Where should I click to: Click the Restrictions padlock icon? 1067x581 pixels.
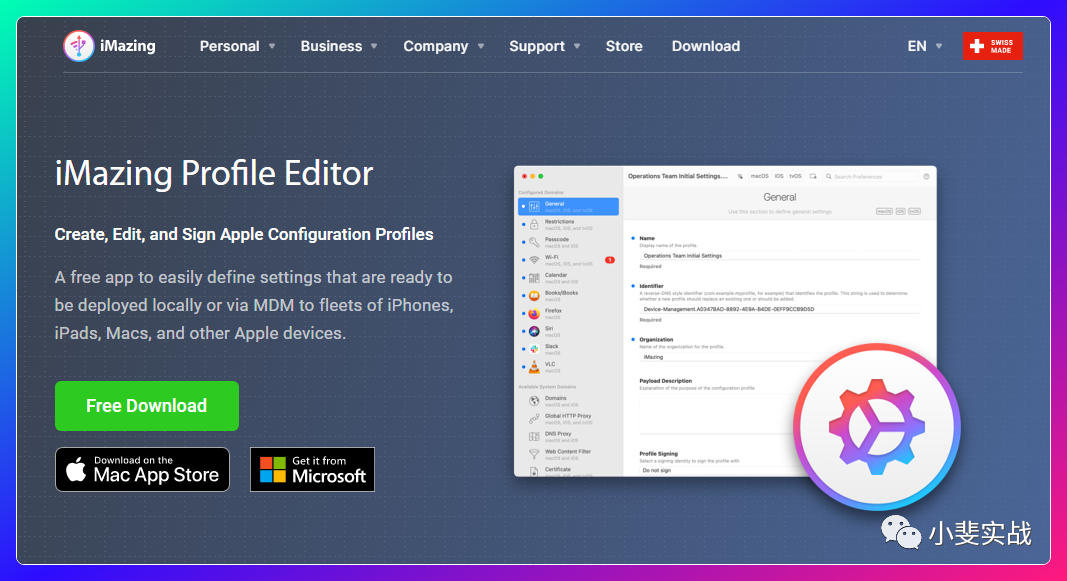[534, 225]
